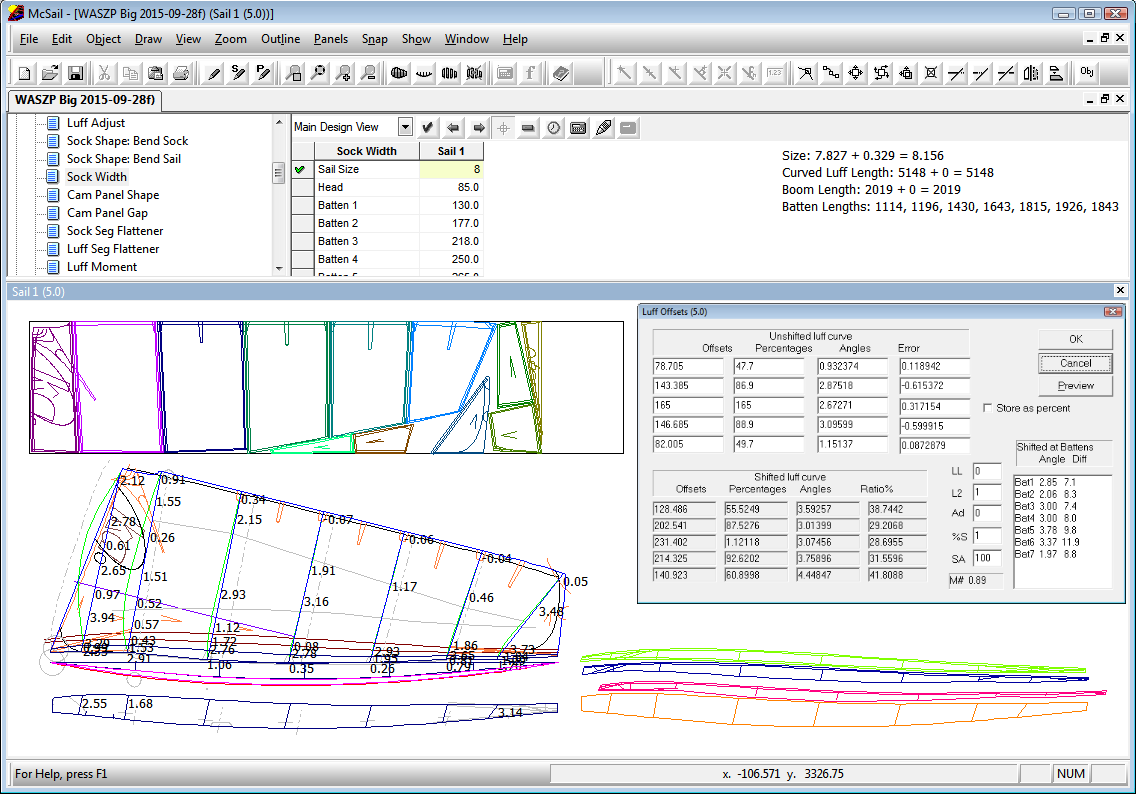Click the SA input field showing 100
The image size is (1136, 795).
click(987, 559)
